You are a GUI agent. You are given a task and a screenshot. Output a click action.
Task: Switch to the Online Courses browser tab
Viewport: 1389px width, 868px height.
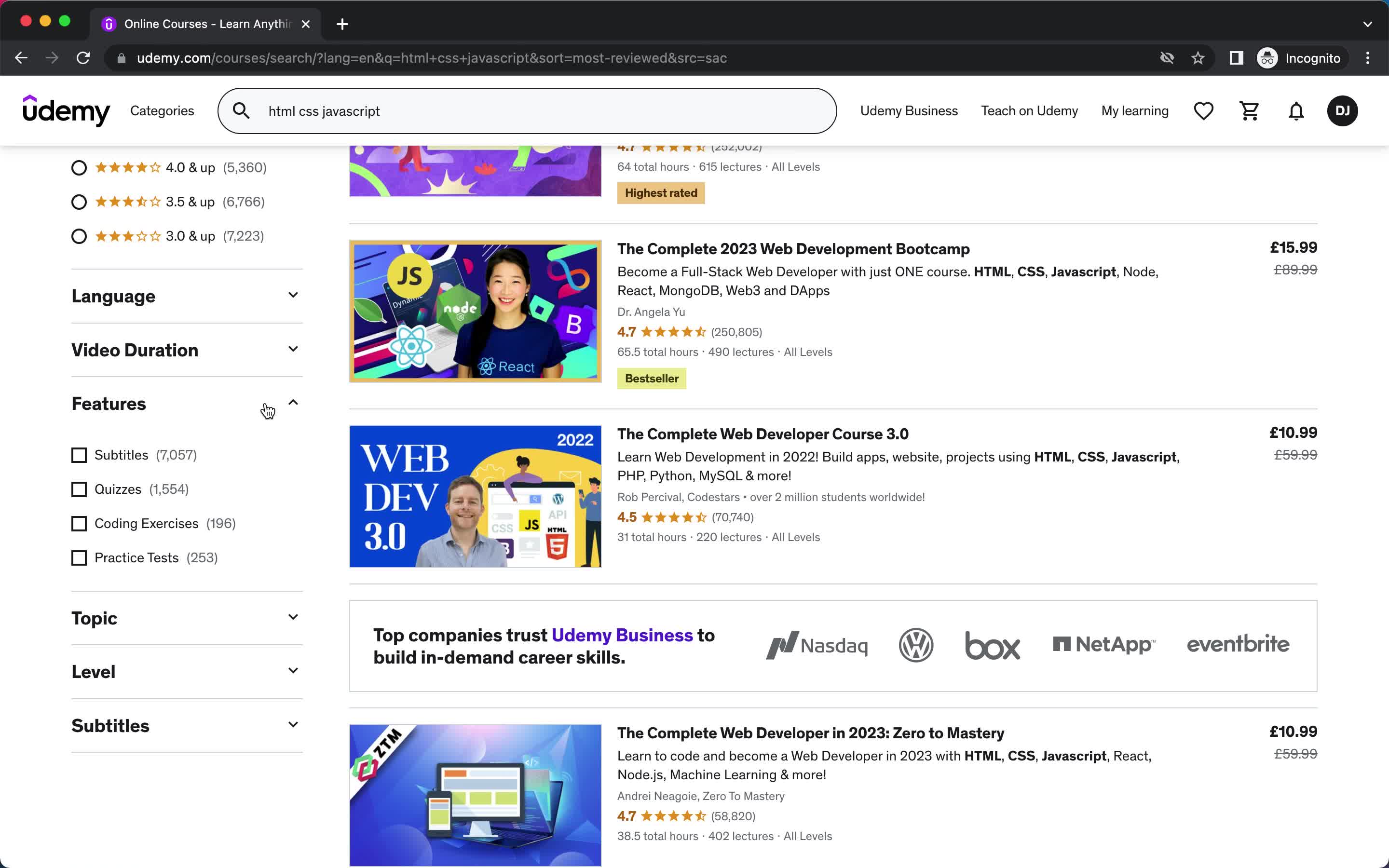[205, 24]
